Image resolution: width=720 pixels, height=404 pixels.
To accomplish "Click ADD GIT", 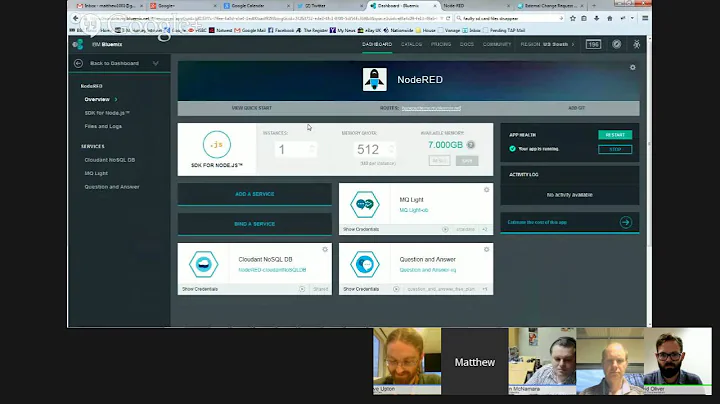I will click(576, 108).
